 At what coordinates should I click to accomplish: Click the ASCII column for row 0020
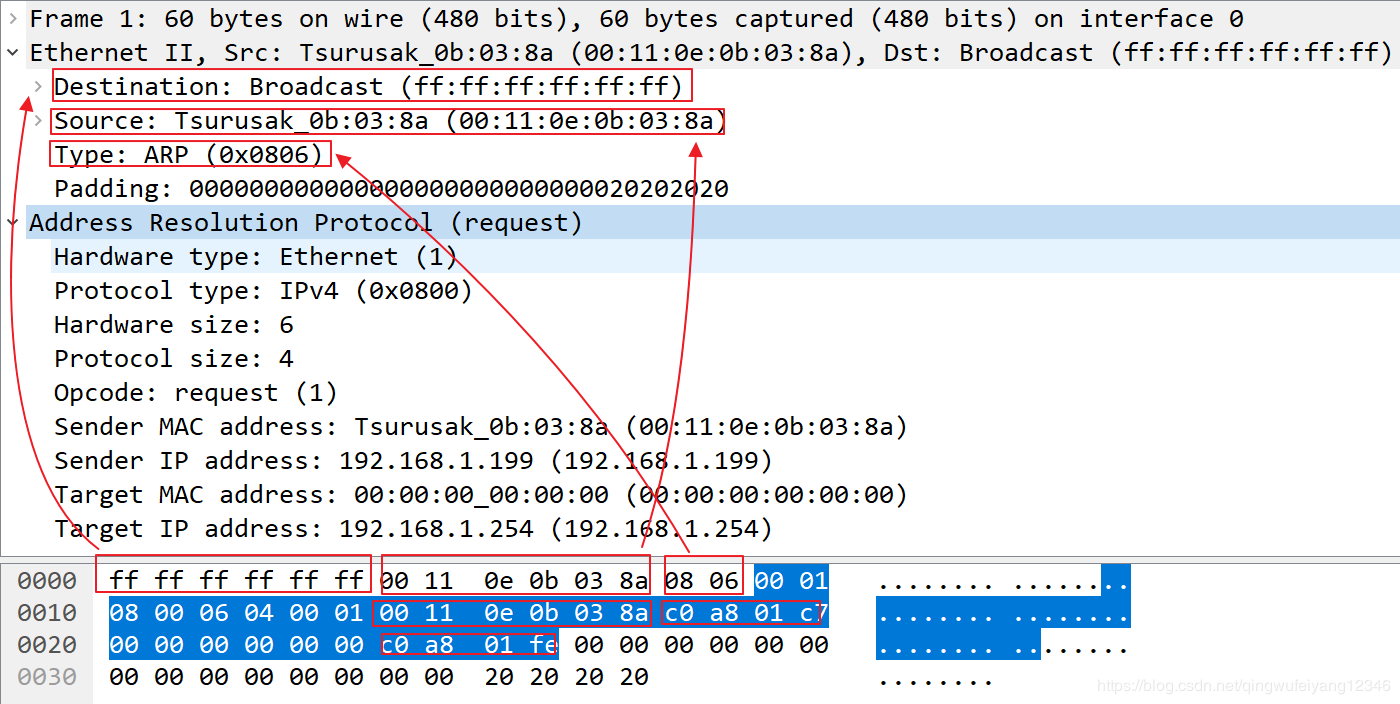click(1003, 645)
